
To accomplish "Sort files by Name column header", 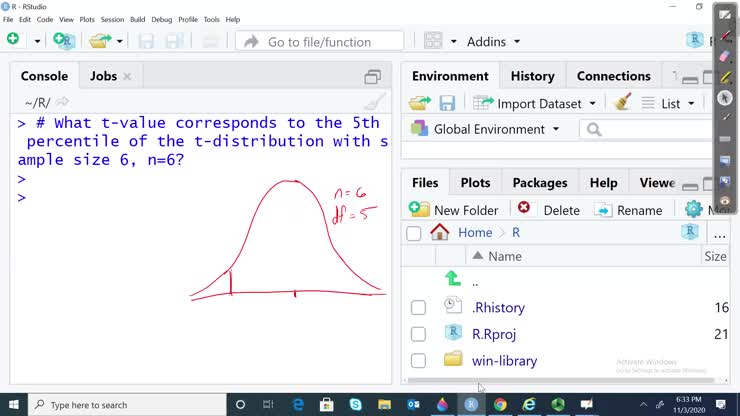I will 505,256.
